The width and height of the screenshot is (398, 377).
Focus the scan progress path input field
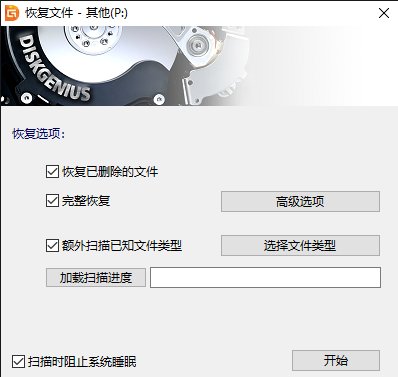(265, 277)
